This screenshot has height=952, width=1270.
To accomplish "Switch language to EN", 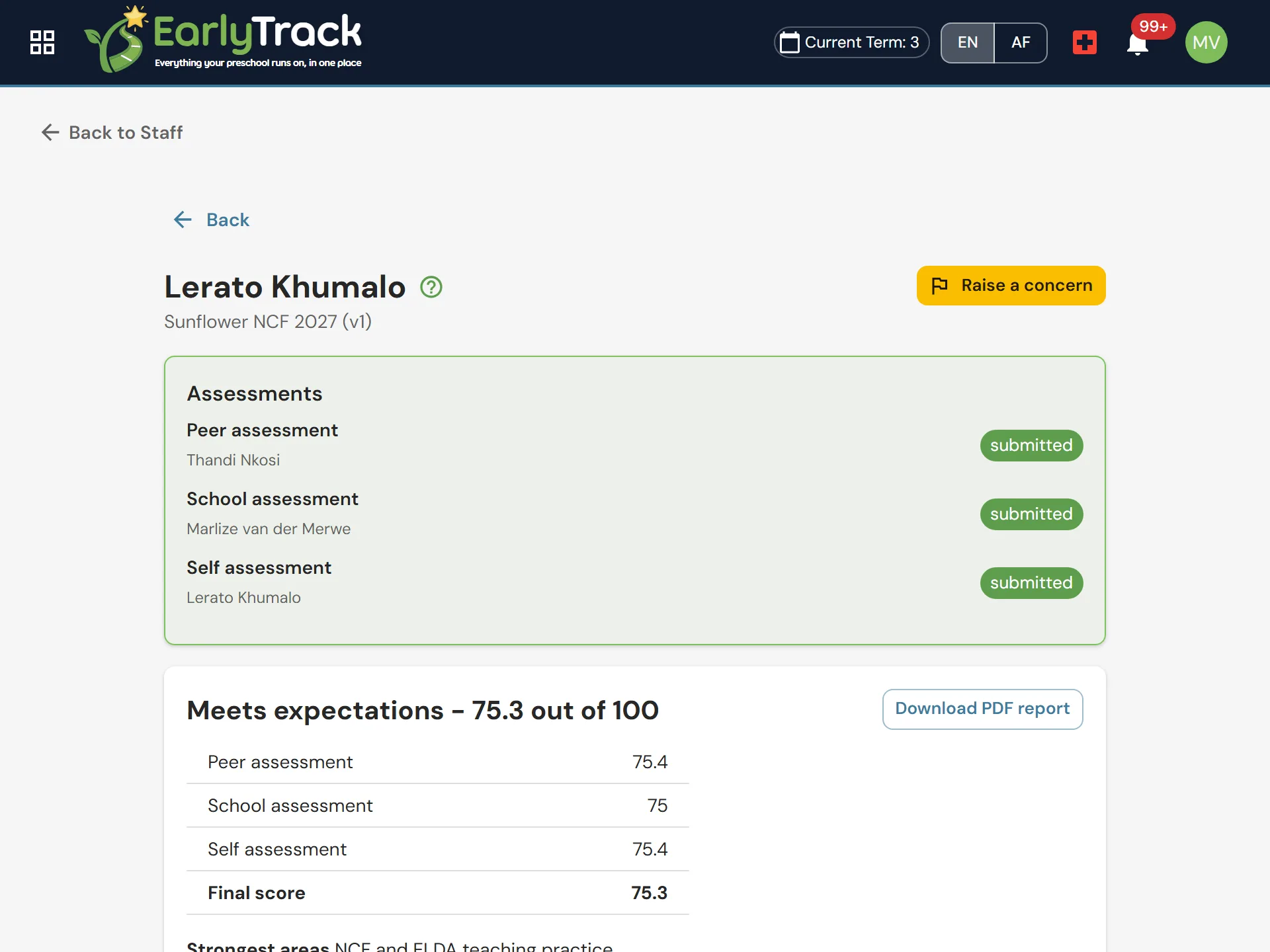I will [x=968, y=42].
